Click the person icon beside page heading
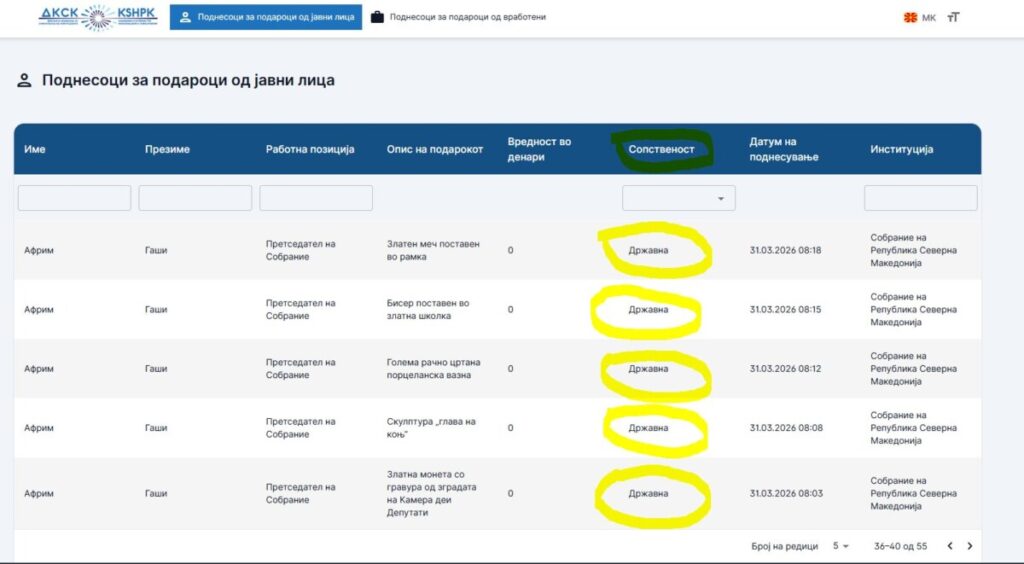Viewport: 1024px width, 564px height. [25, 81]
